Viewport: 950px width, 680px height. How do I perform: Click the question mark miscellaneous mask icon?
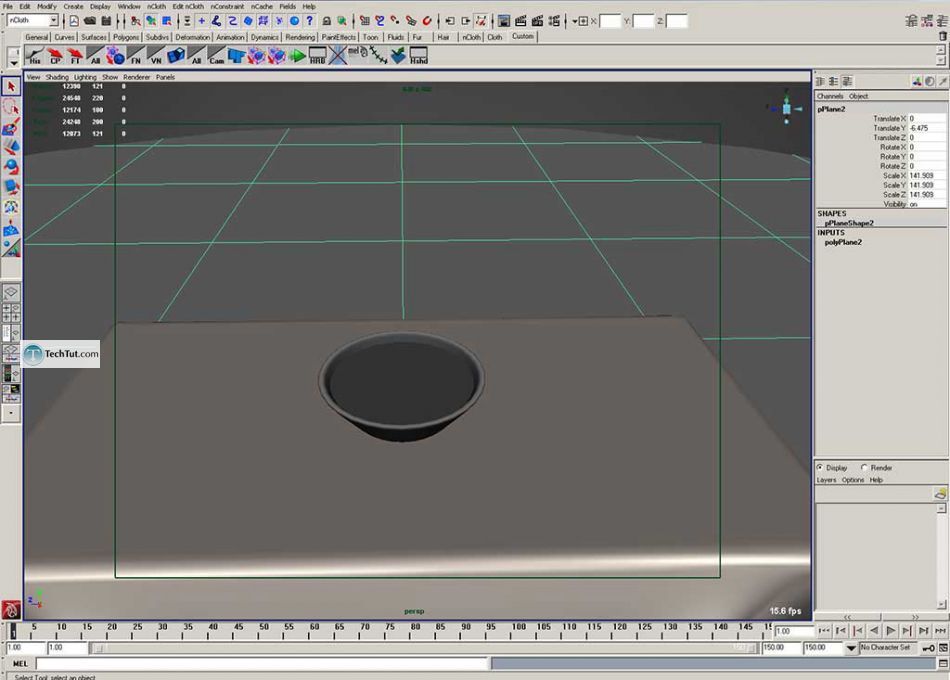coord(310,21)
